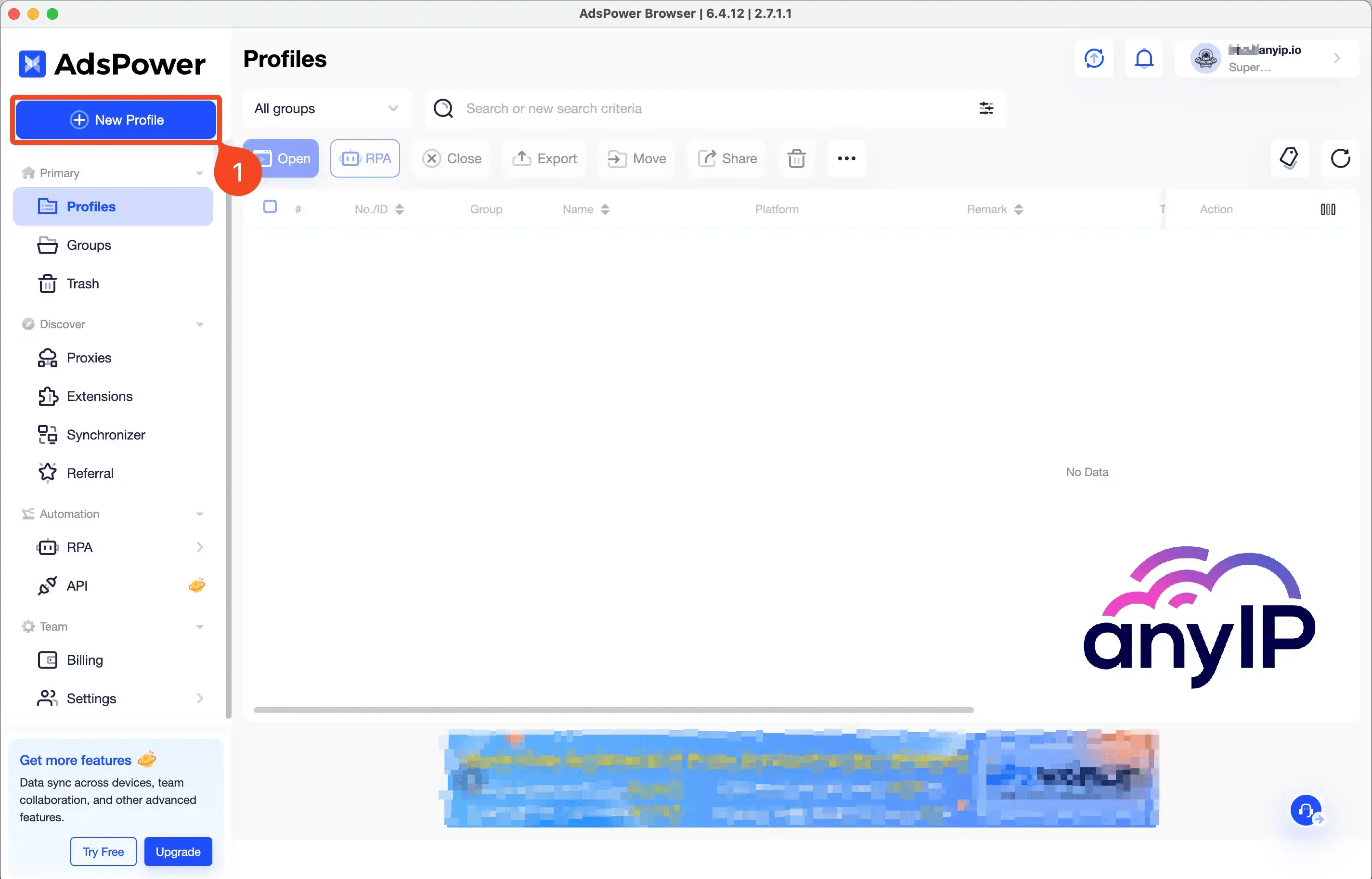Click the Upgrade plan button
This screenshot has width=1372, height=879.
[177, 852]
